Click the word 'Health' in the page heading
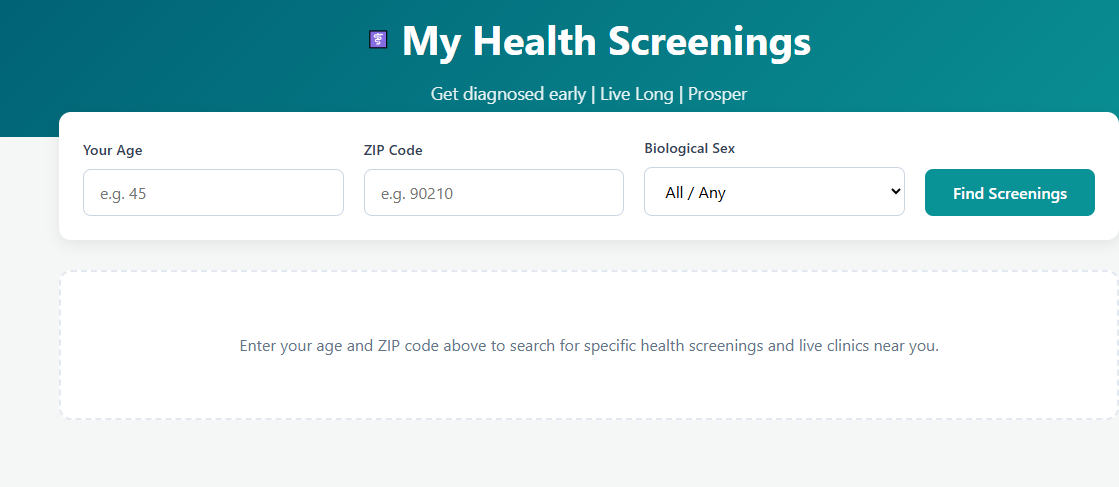 point(535,41)
